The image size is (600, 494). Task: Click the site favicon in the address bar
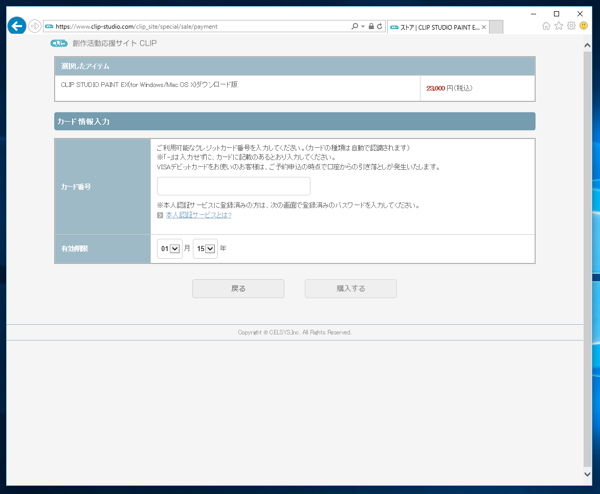click(x=49, y=26)
